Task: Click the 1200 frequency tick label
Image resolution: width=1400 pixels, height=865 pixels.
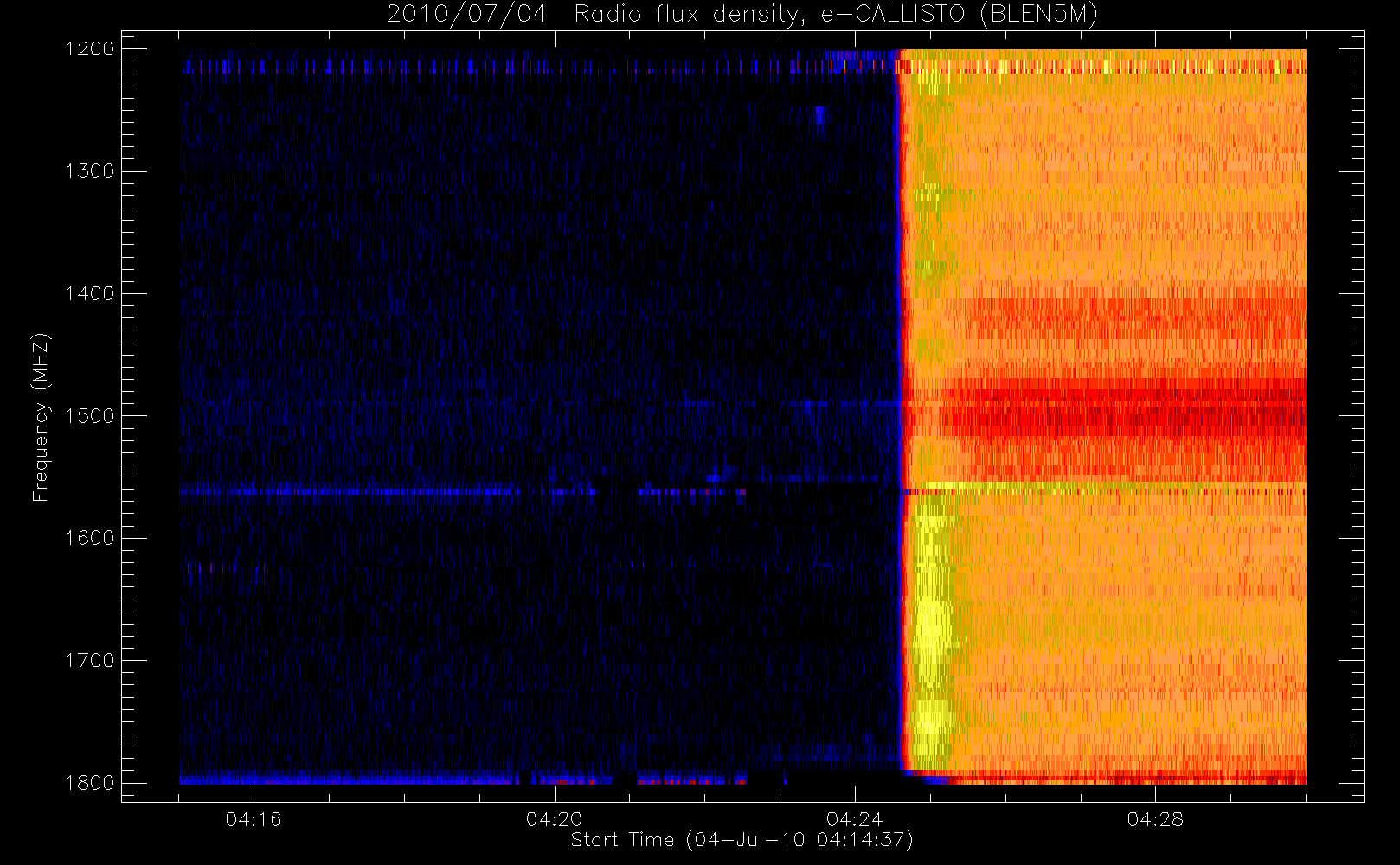Action: [x=90, y=49]
